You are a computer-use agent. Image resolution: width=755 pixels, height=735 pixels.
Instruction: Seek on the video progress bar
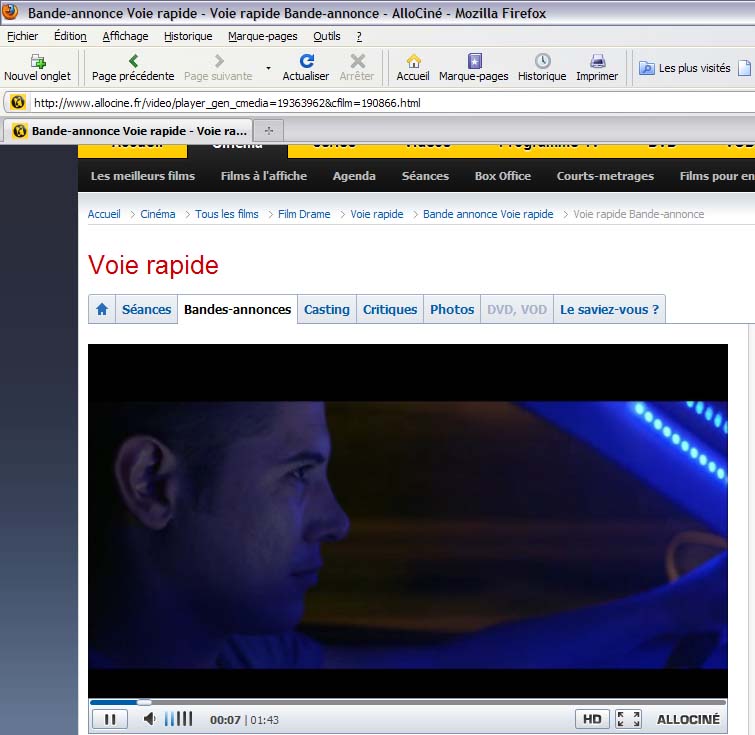click(408, 702)
